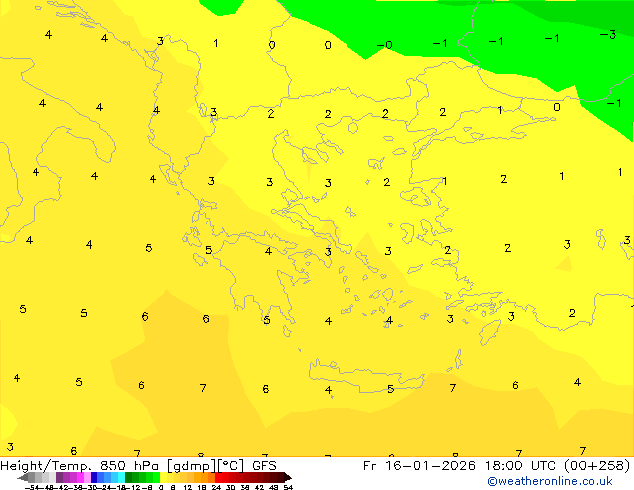The height and width of the screenshot is (490, 634).
Task: Select the GFS model label
Action: (x=264, y=465)
